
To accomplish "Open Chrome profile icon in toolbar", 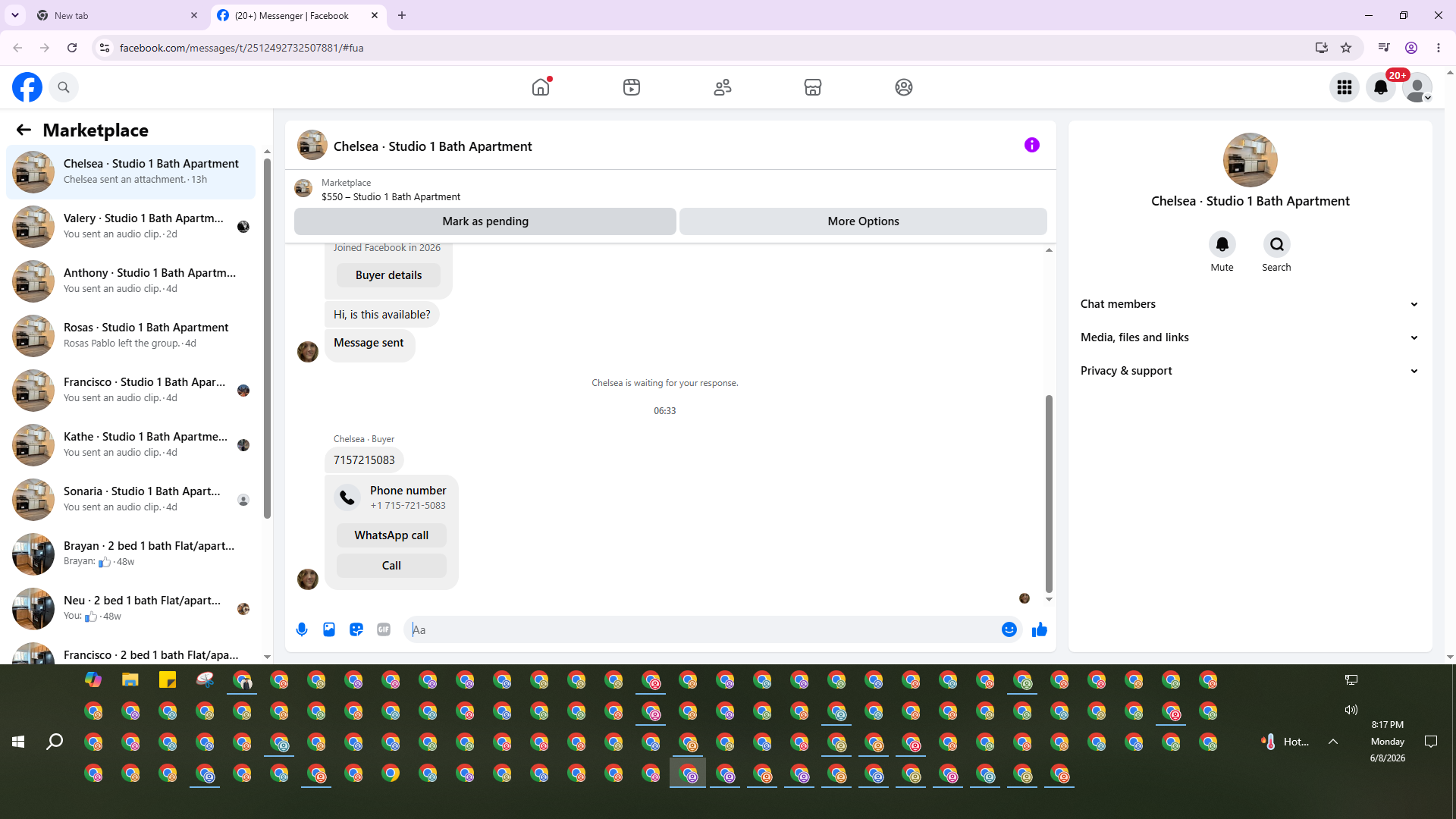I will click(1411, 48).
